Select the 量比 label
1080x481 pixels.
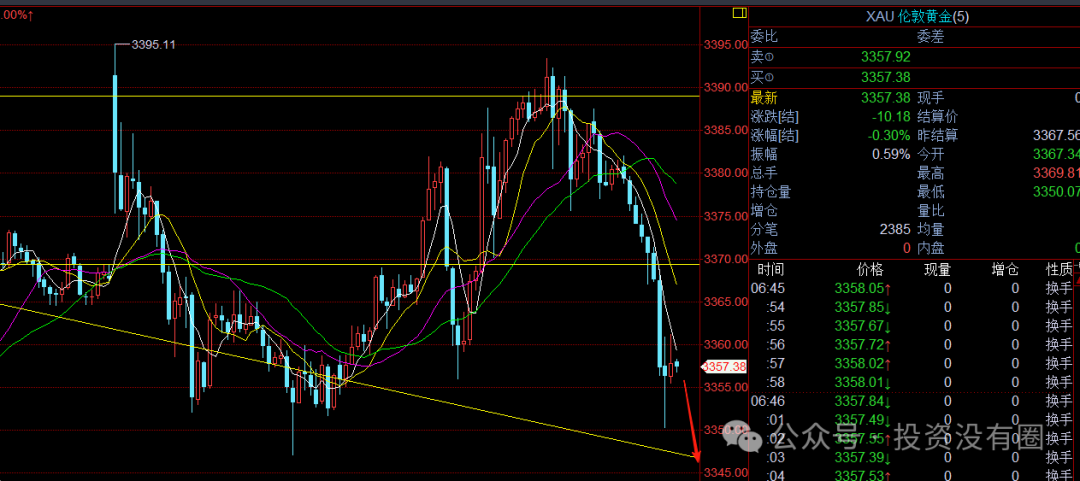coord(930,210)
